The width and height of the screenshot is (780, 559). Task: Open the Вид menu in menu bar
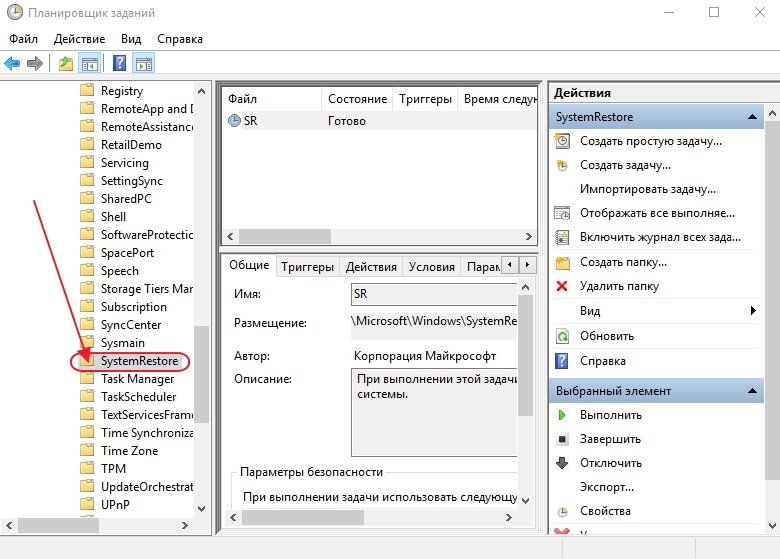pyautogui.click(x=131, y=39)
